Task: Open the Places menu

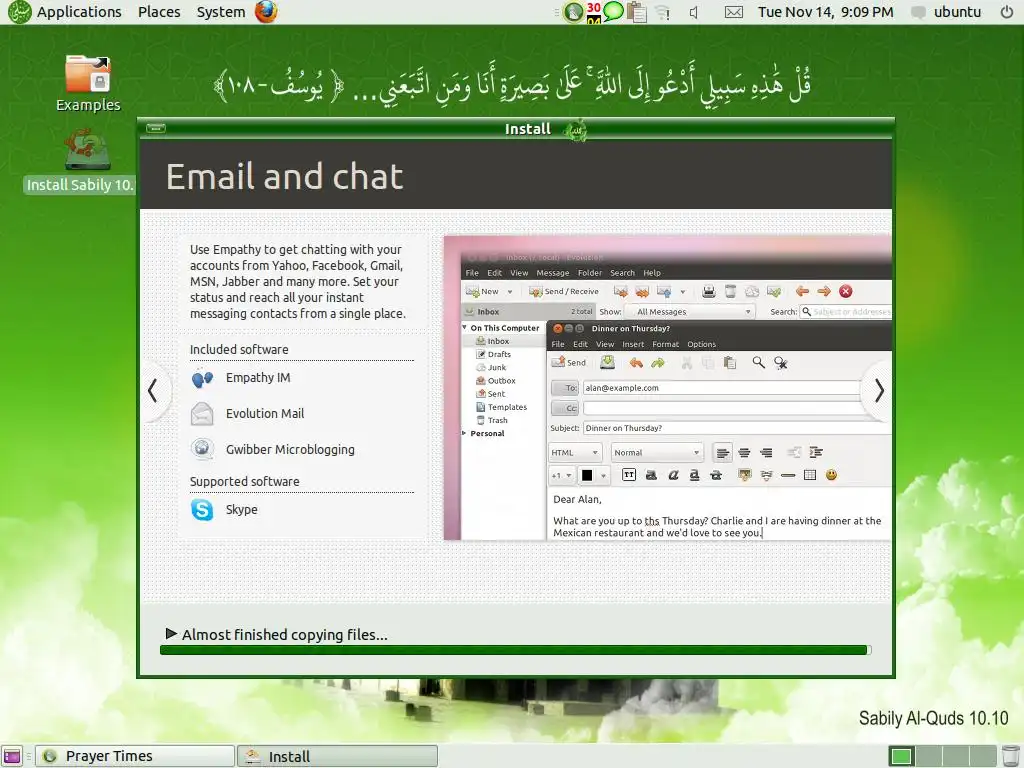Action: 159,12
